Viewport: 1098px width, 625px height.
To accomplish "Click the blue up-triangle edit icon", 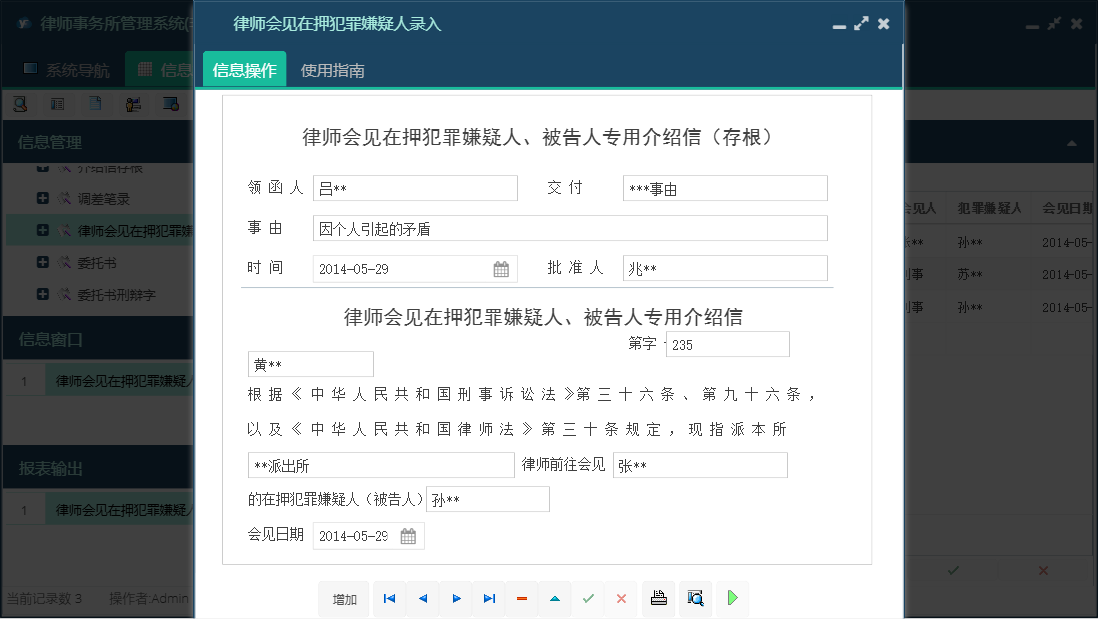I will point(555,598).
